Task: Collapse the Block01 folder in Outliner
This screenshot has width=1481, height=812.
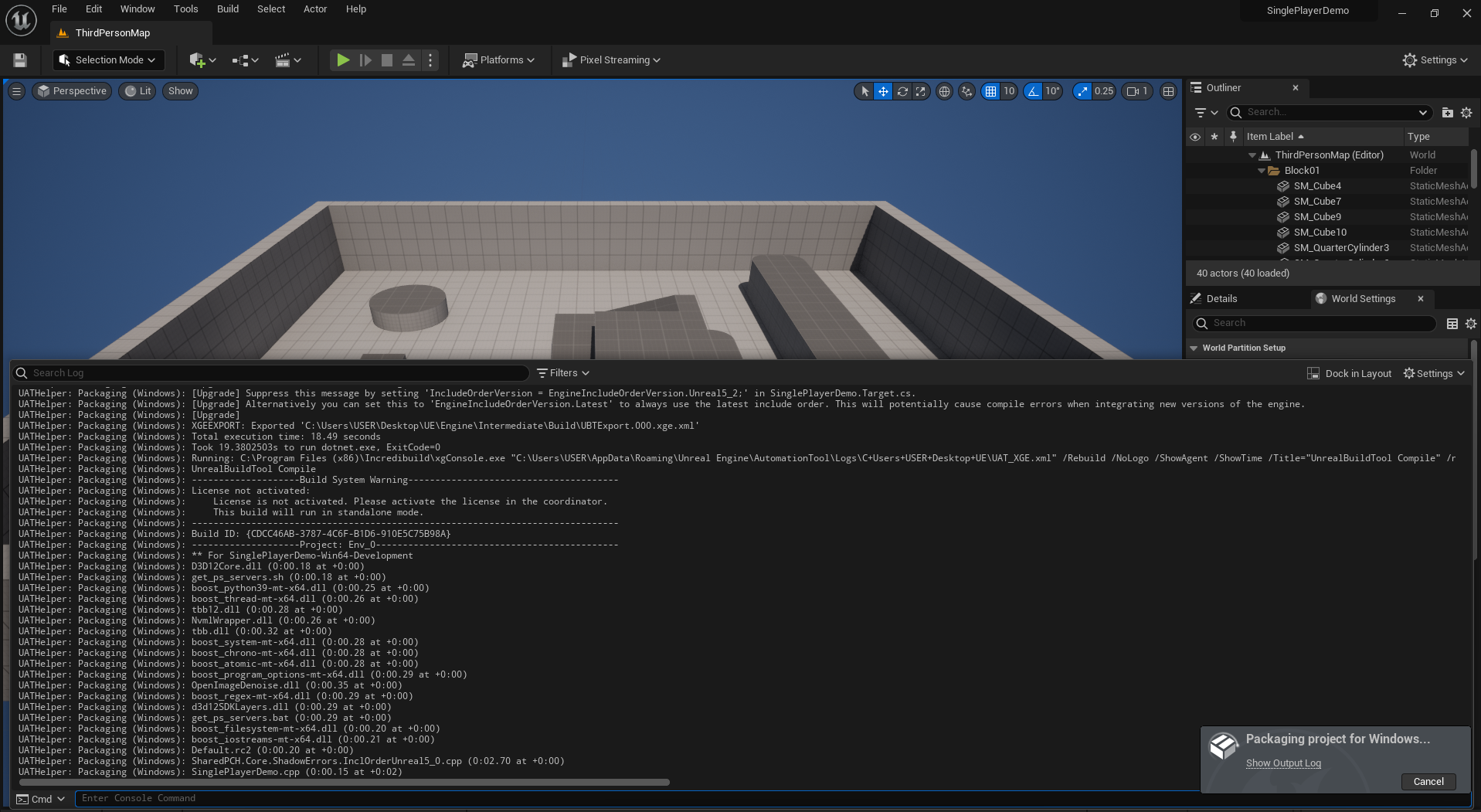Action: pos(1262,171)
